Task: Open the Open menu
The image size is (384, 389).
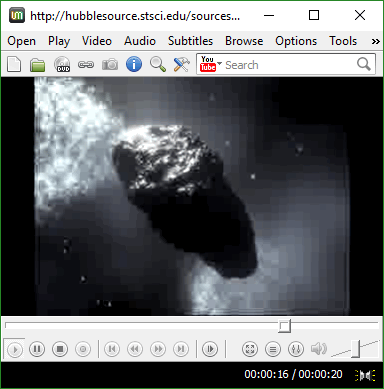Action: coord(22,41)
